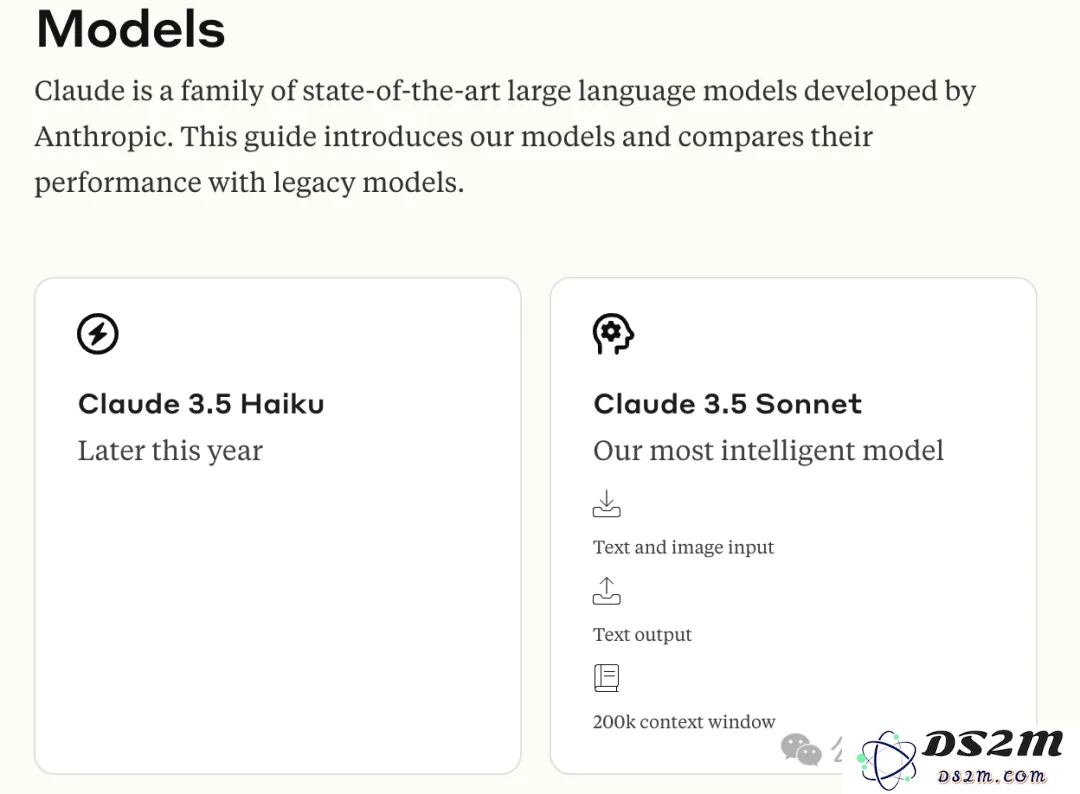This screenshot has height=794, width=1080.
Task: Select "Our most intelligent model" description
Action: 768,450
